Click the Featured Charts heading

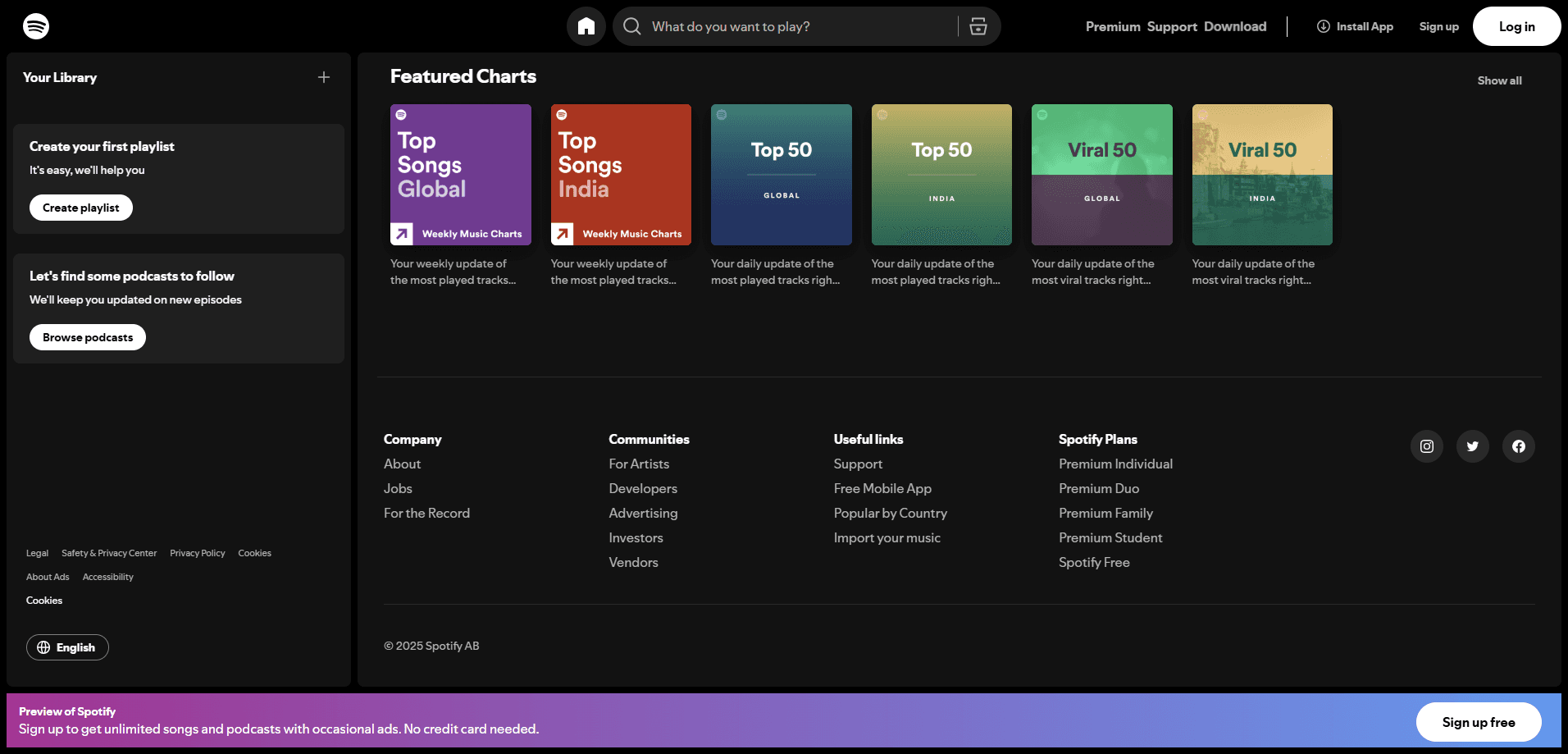(463, 76)
